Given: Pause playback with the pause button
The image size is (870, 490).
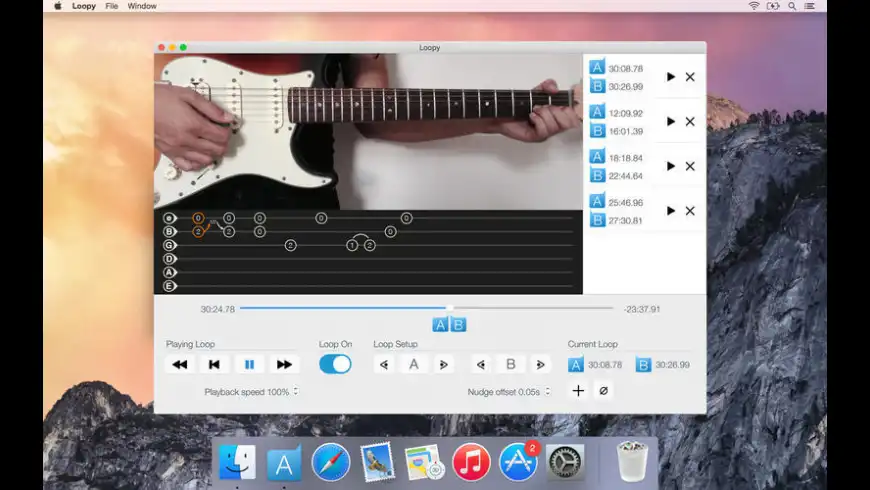Looking at the screenshot, I should (x=249, y=365).
